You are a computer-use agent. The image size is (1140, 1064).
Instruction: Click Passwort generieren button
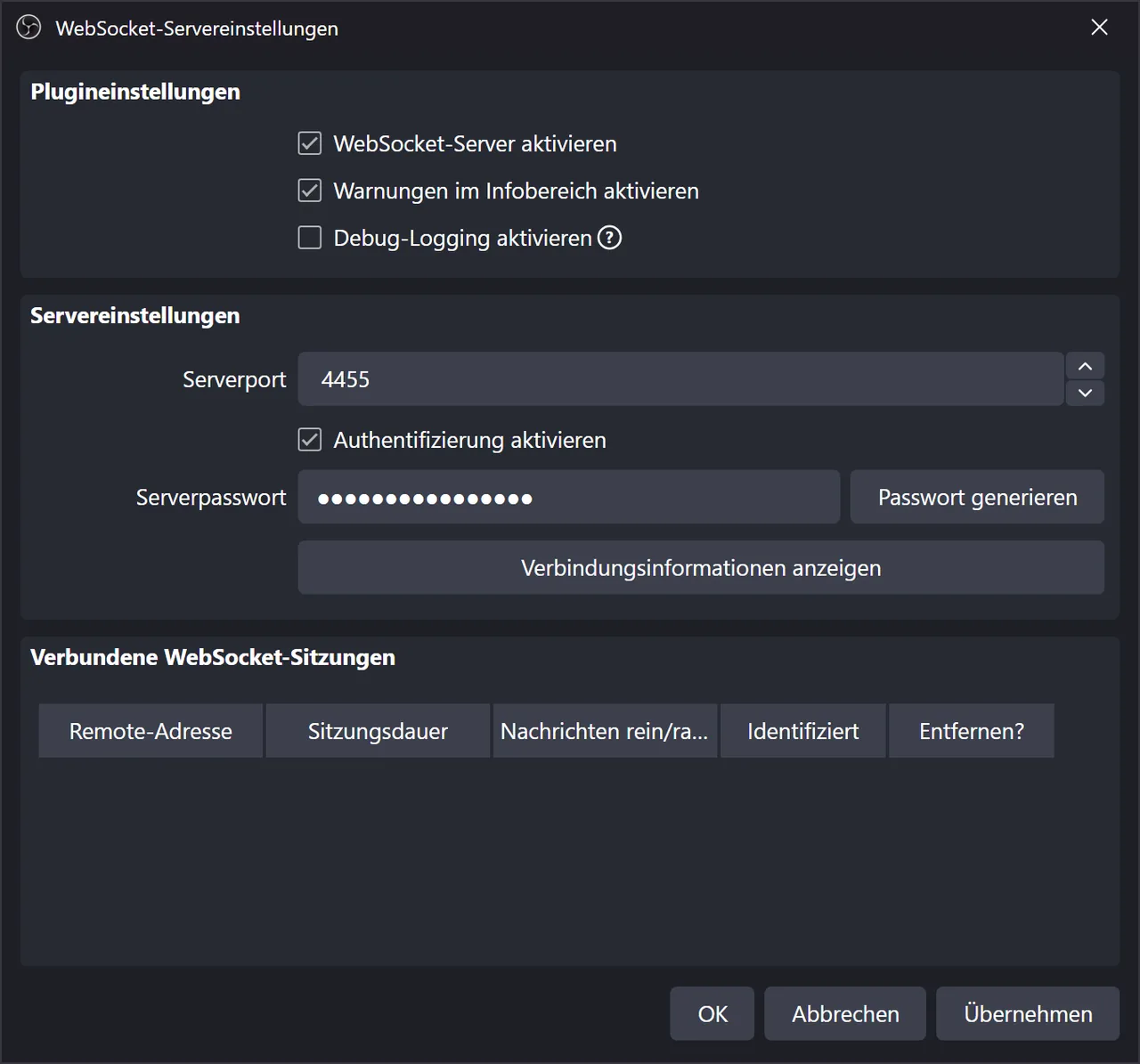pyautogui.click(x=977, y=497)
